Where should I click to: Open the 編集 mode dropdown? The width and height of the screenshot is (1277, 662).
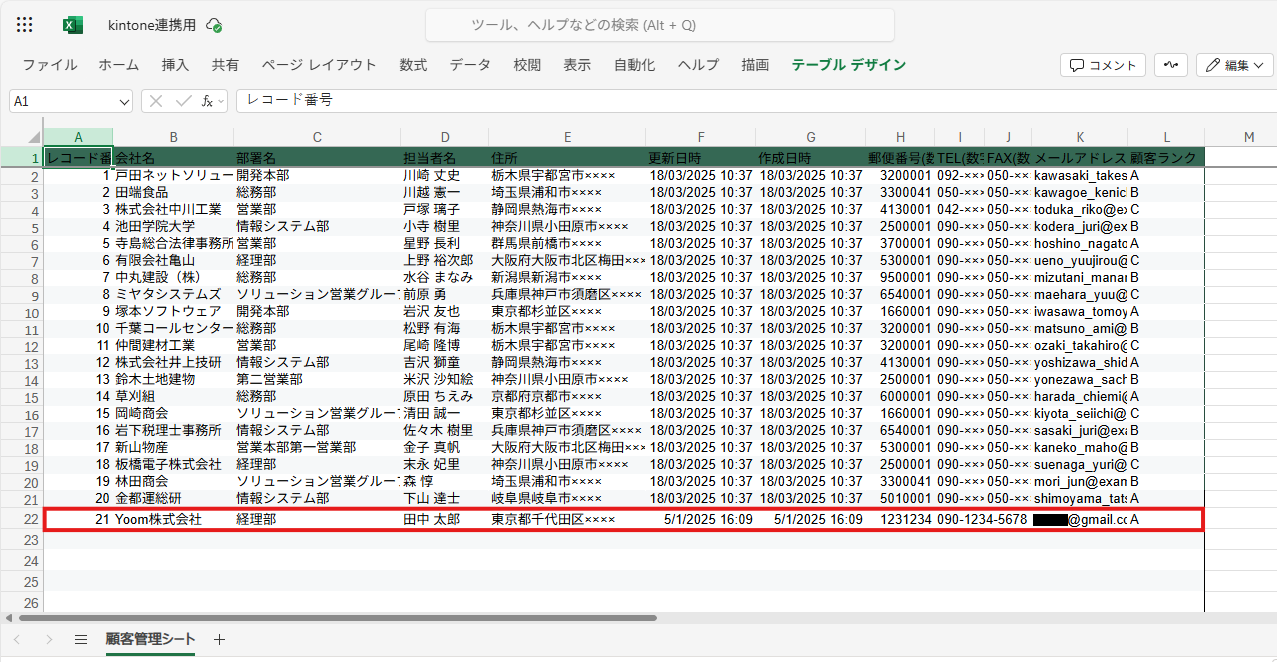coord(1234,65)
